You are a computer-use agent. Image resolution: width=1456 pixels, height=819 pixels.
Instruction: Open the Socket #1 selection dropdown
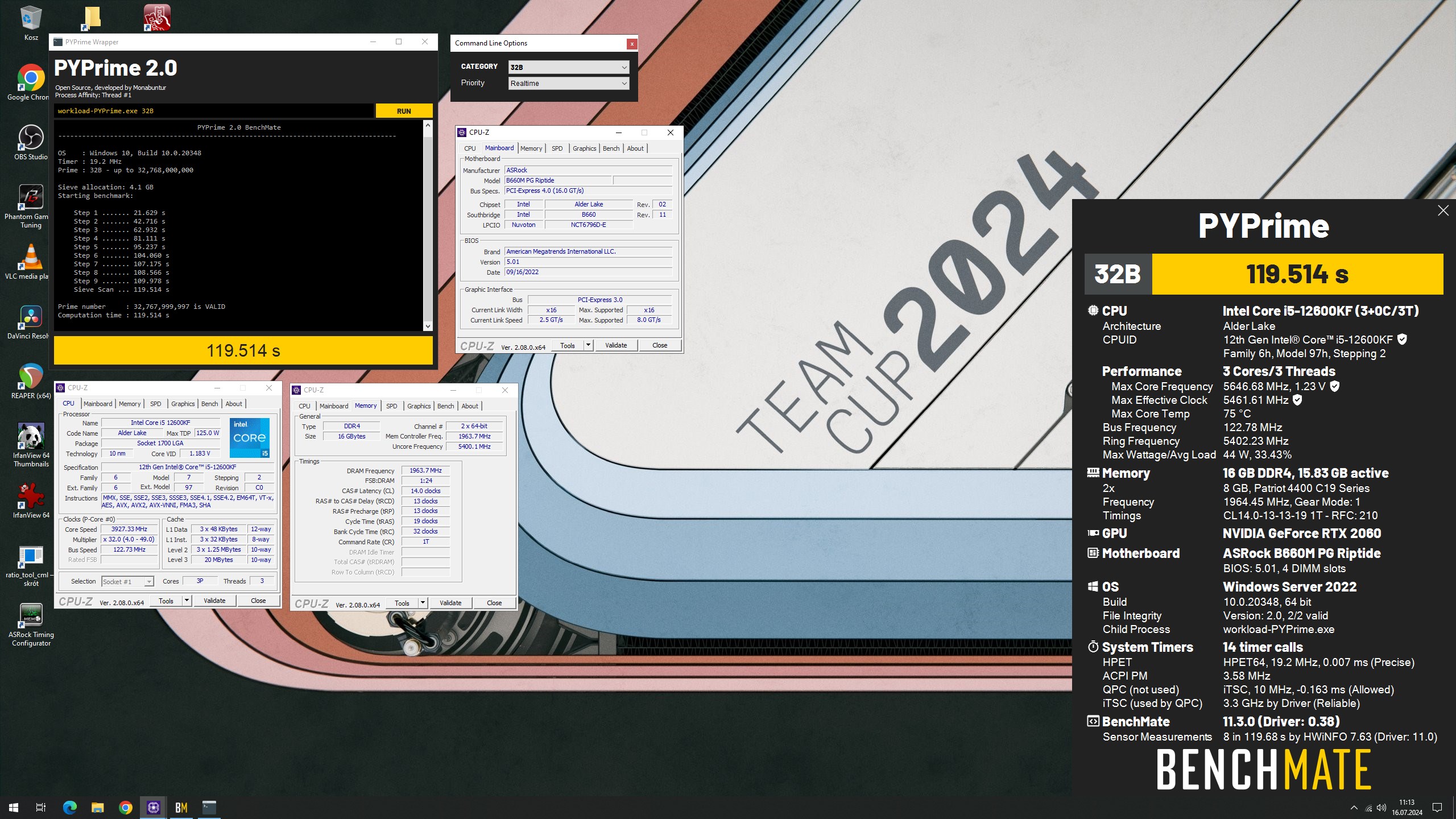point(127,581)
